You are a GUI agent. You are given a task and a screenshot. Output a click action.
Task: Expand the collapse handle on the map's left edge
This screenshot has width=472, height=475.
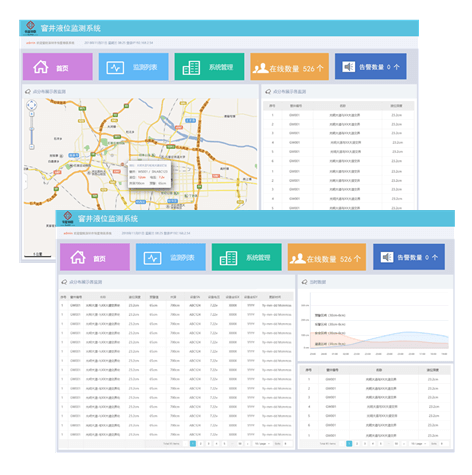pos(25,181)
